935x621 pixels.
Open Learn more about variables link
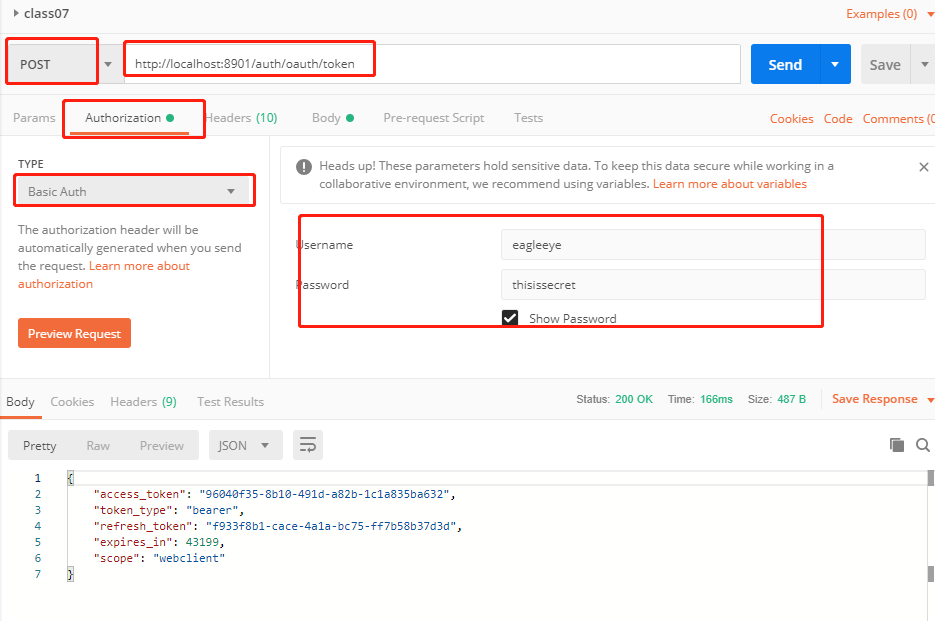729,184
